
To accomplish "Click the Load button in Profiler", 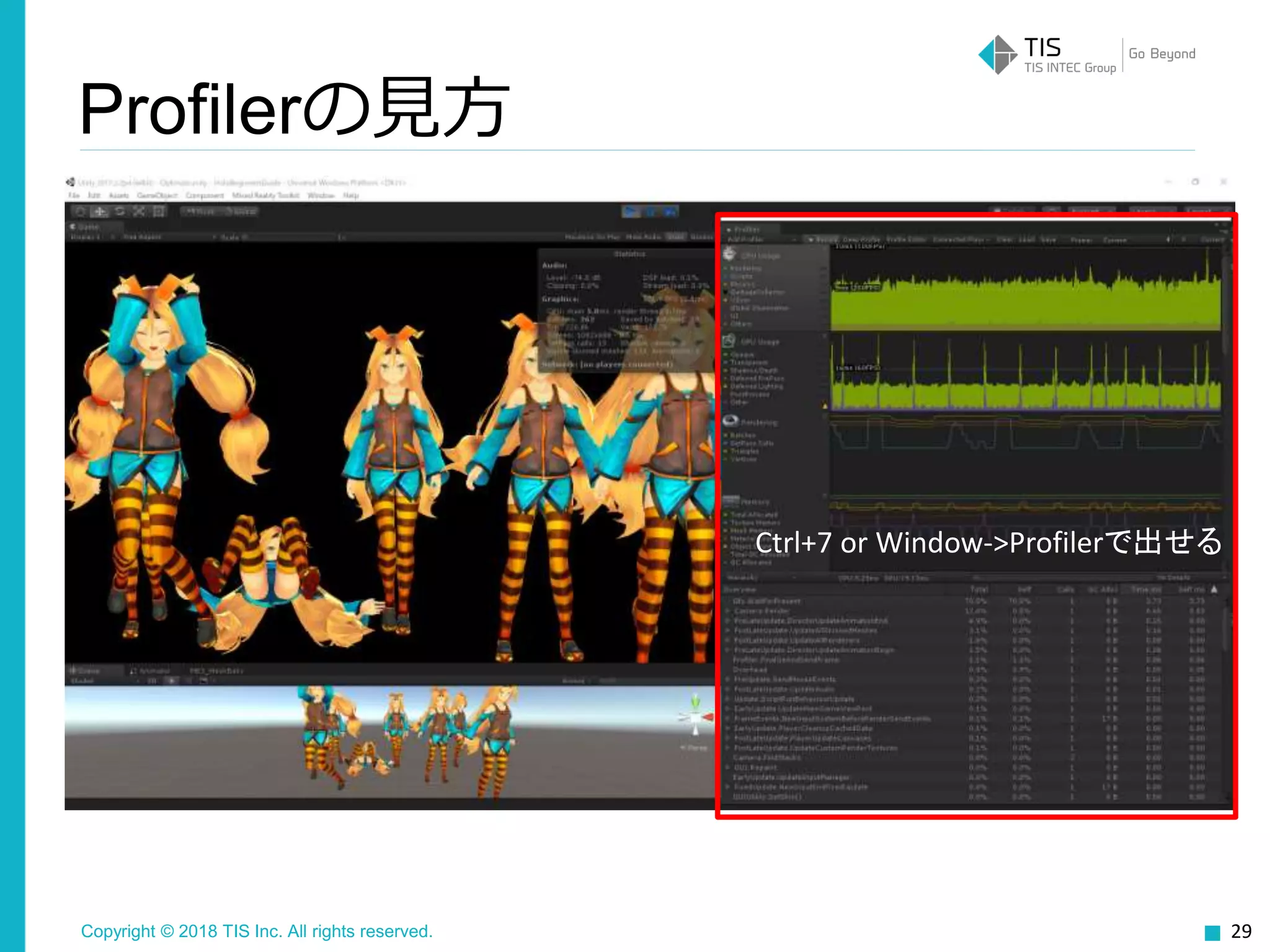I will (1027, 239).
